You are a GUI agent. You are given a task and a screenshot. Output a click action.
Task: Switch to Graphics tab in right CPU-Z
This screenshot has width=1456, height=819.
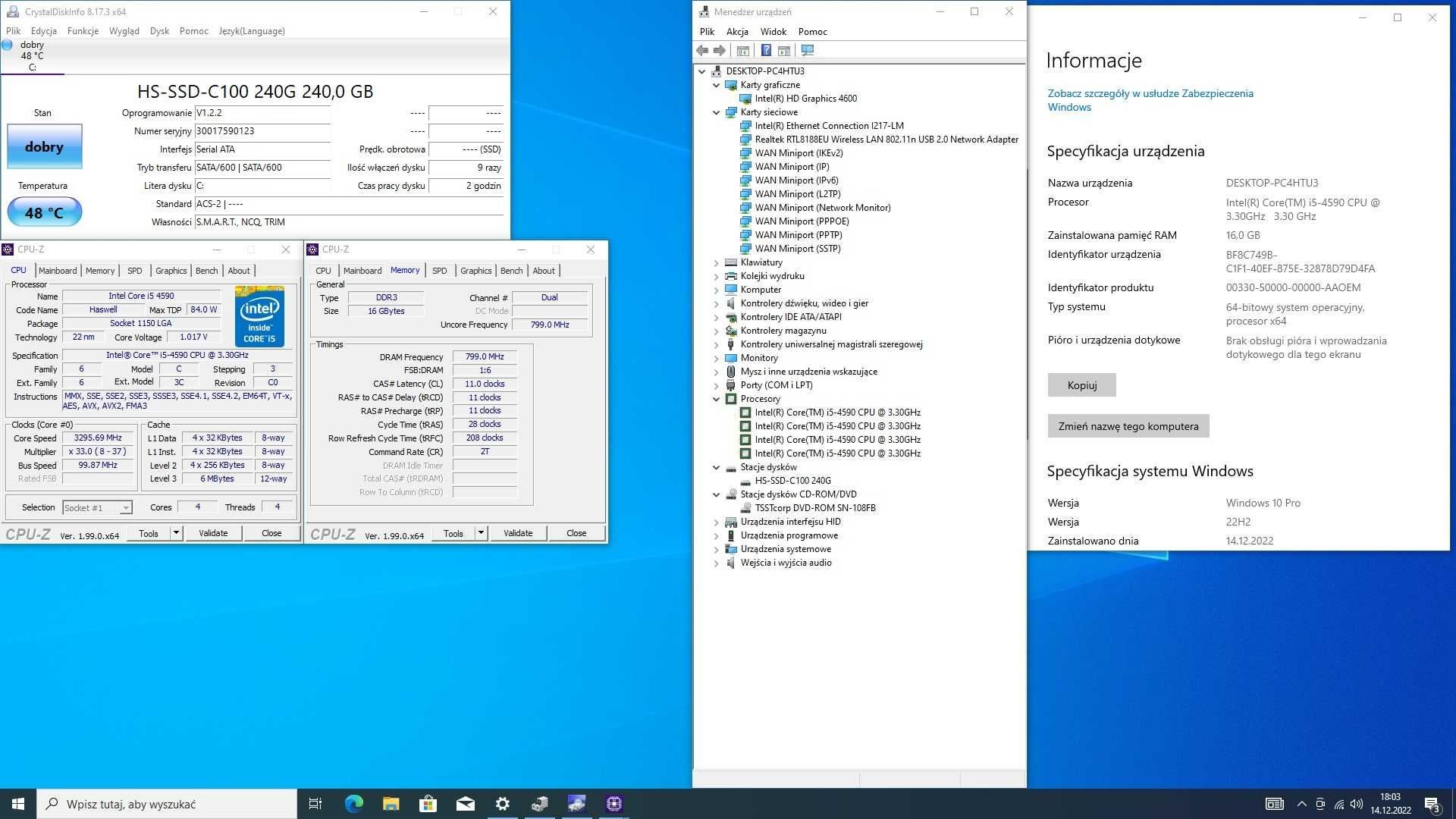tap(475, 271)
